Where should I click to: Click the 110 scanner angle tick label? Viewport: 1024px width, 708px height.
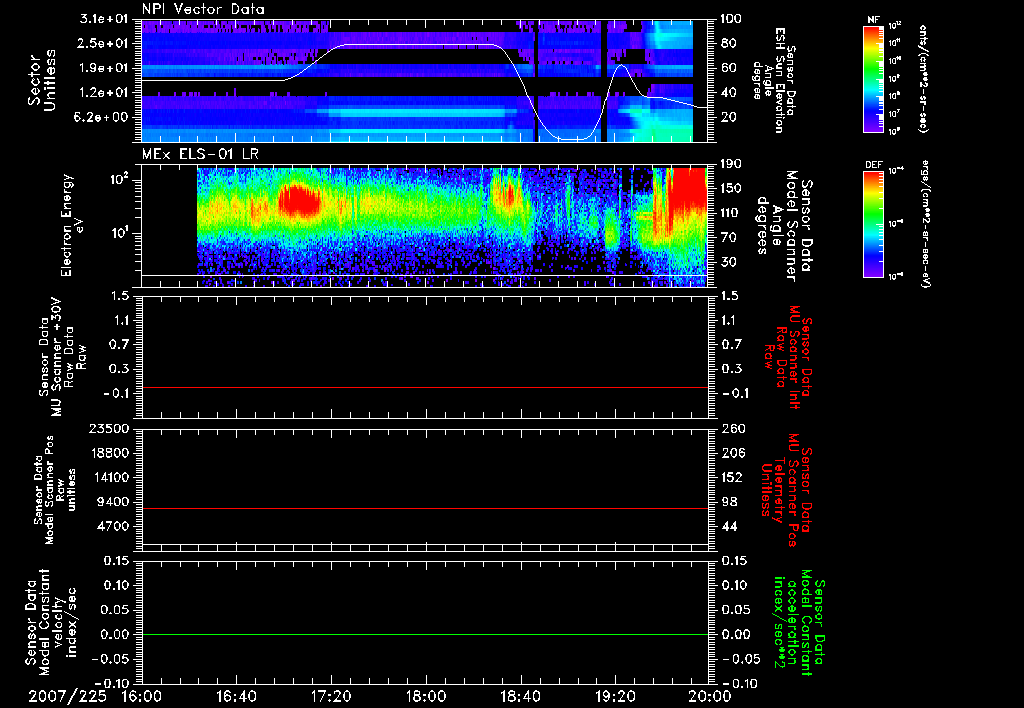pyautogui.click(x=731, y=213)
